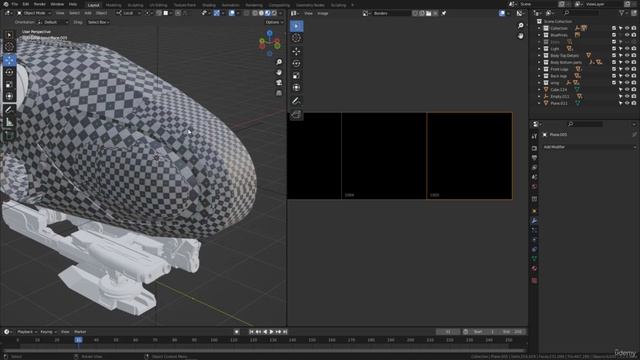Open the Object Mode dropdown
This screenshot has height=360, width=640.
[x=34, y=13]
